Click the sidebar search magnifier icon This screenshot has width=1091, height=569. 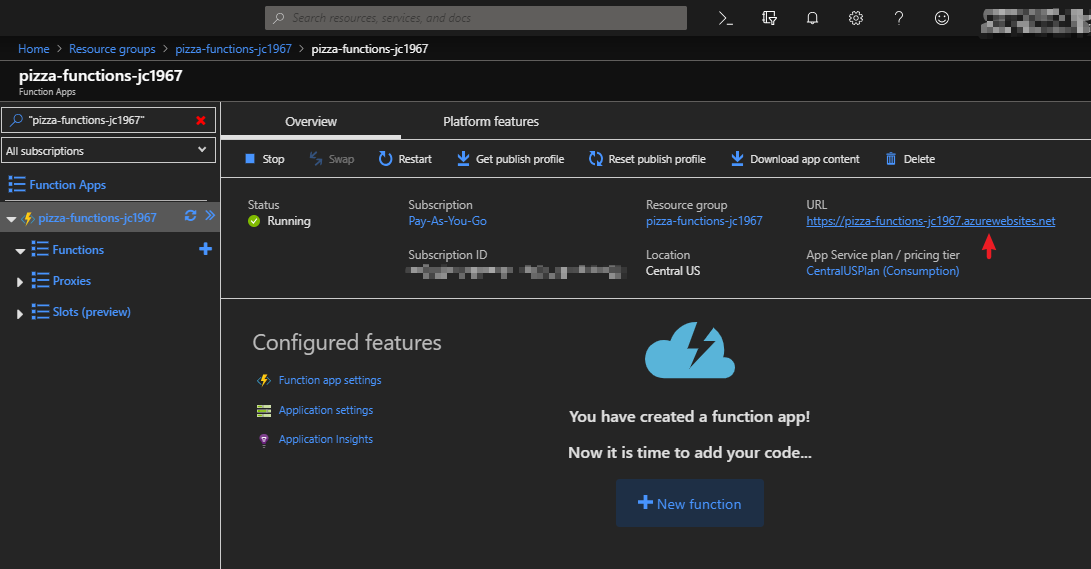pos(16,120)
